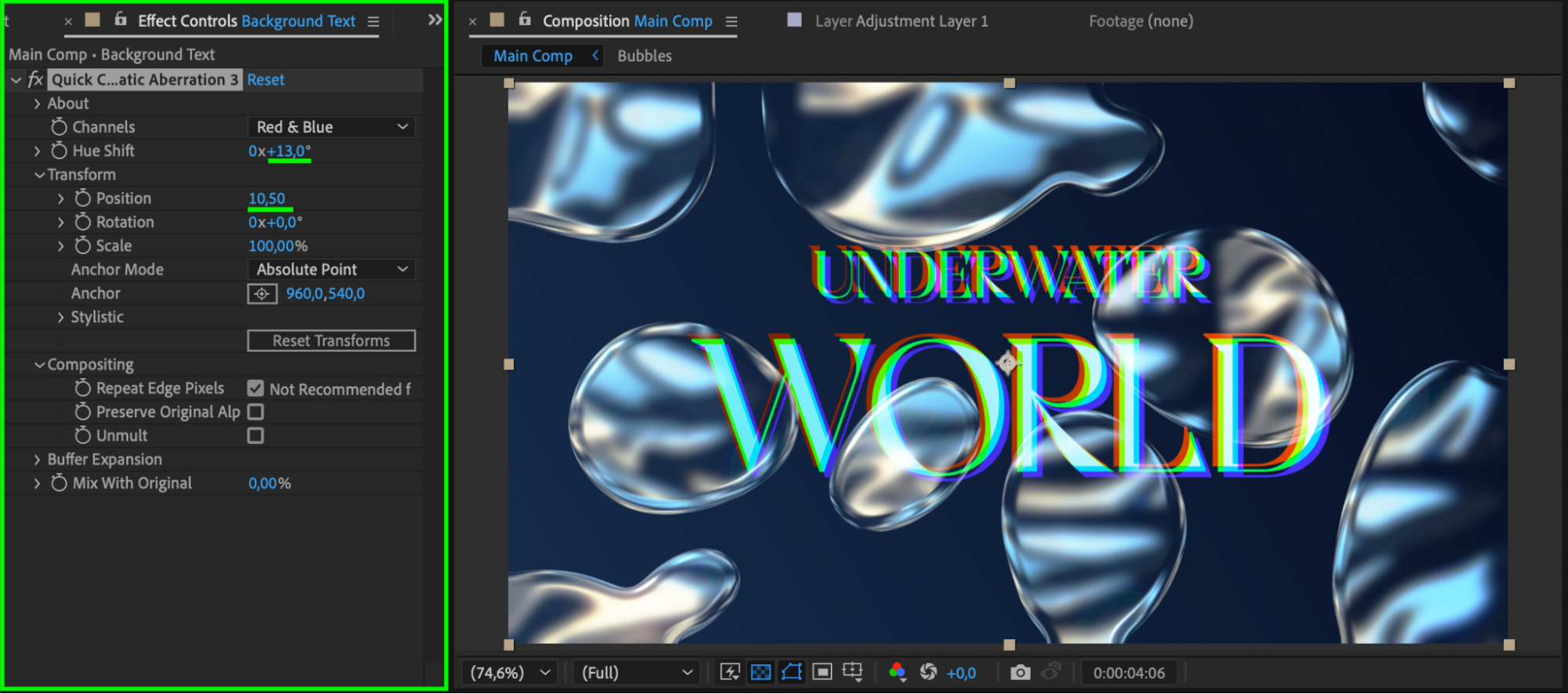Enable the Preserve Original Alpha checkbox

[256, 412]
